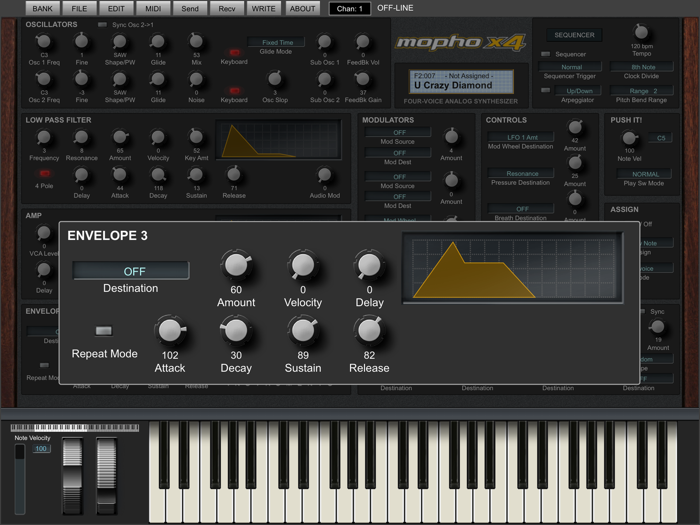Open the Pitch Bend Range dropdown

coord(642,91)
